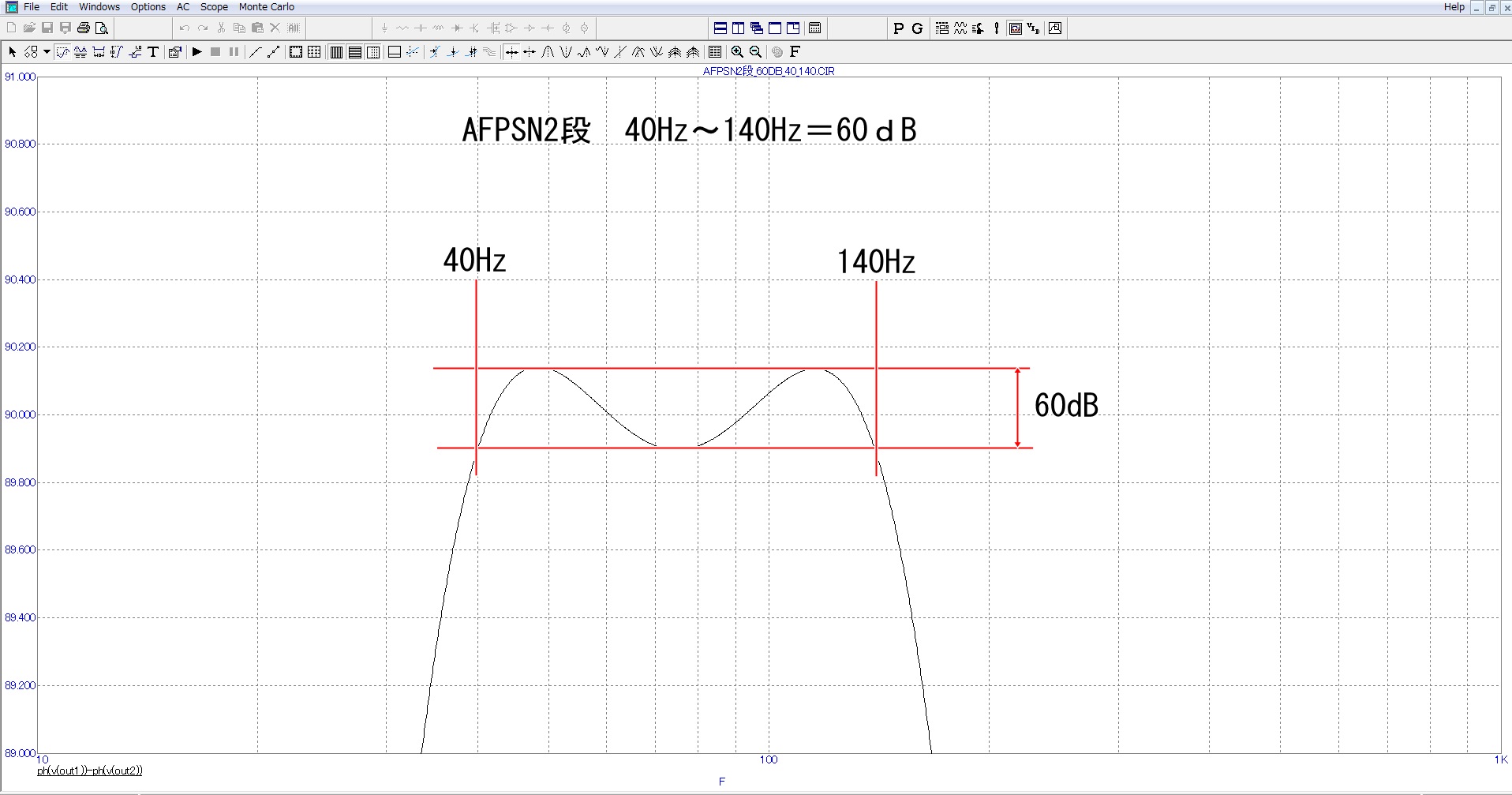Click the P button in toolbar
The width and height of the screenshot is (1512, 795).
click(898, 28)
